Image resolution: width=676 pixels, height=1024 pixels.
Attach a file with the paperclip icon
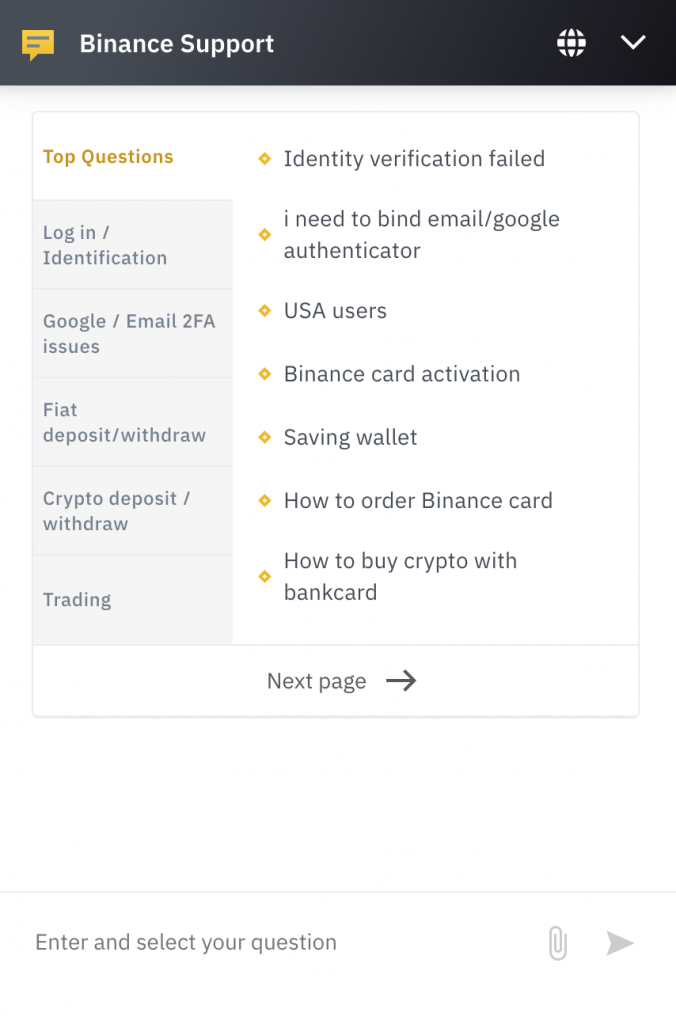tap(558, 942)
